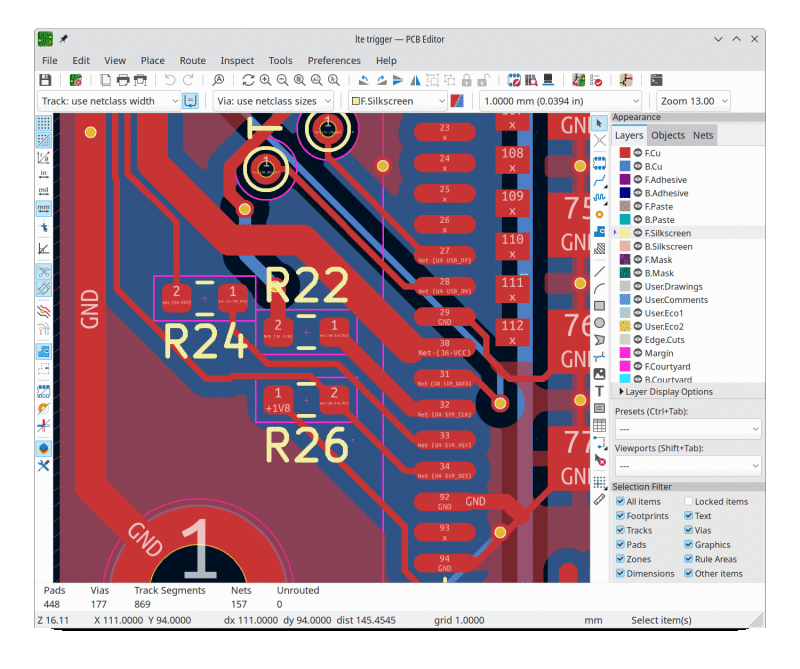Switch to the Nets tab

tap(704, 134)
